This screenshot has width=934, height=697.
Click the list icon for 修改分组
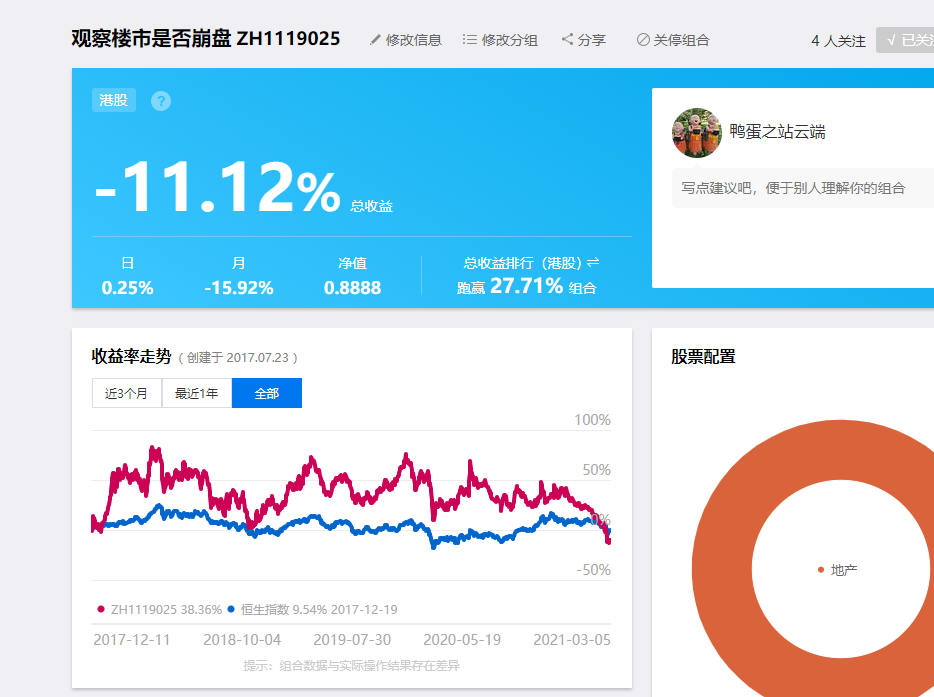coord(470,40)
